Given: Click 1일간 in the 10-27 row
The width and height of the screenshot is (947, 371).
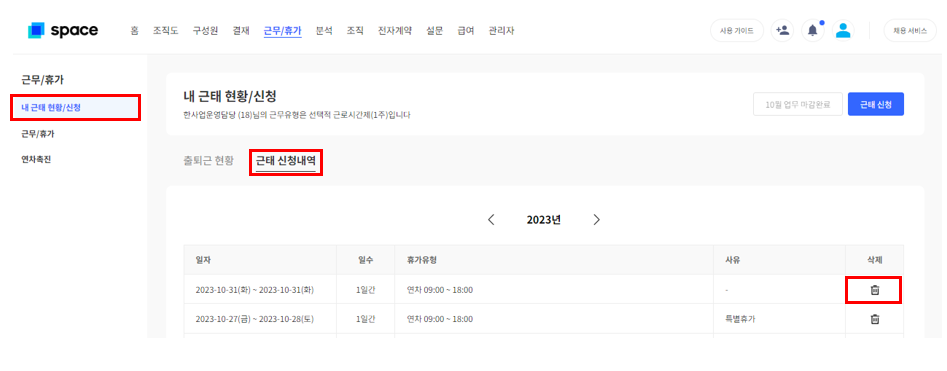Looking at the screenshot, I should pos(365,319).
